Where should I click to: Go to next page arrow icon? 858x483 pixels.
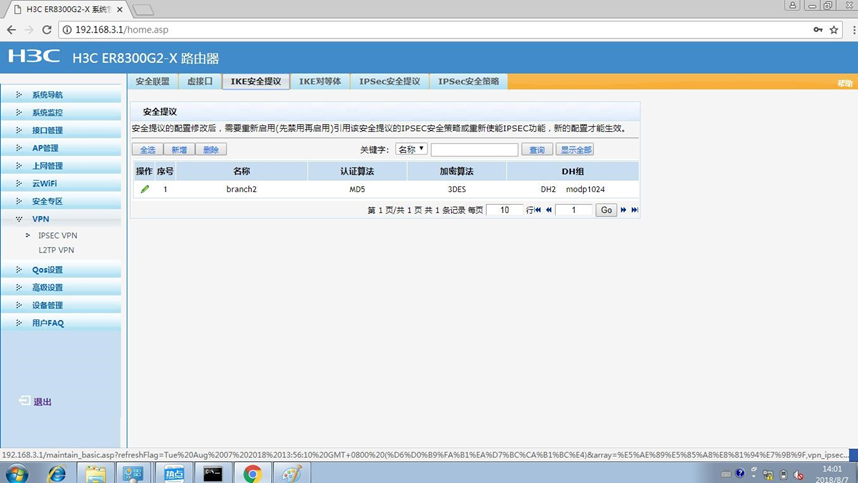point(623,210)
